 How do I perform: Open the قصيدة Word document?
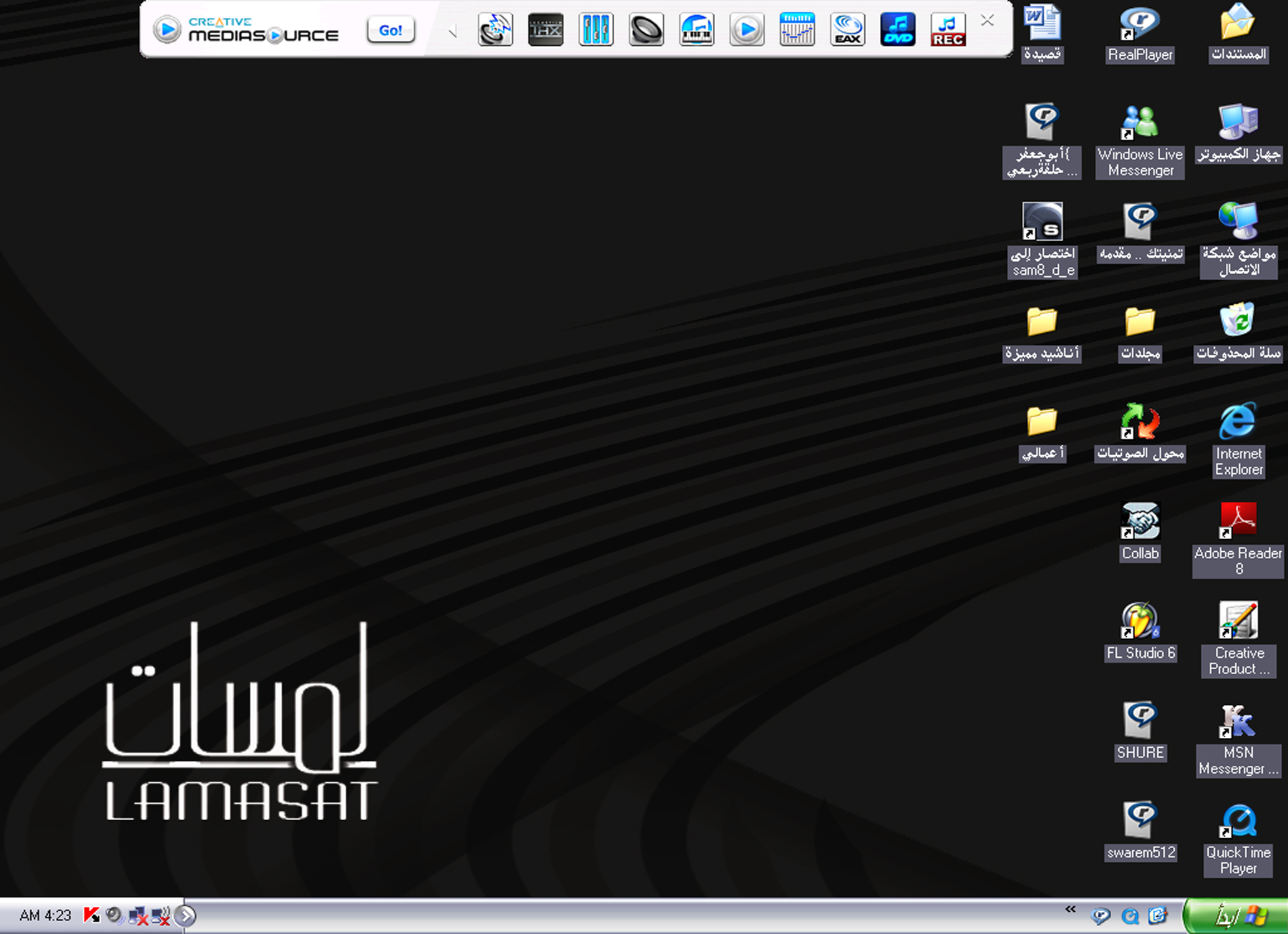(x=1043, y=34)
